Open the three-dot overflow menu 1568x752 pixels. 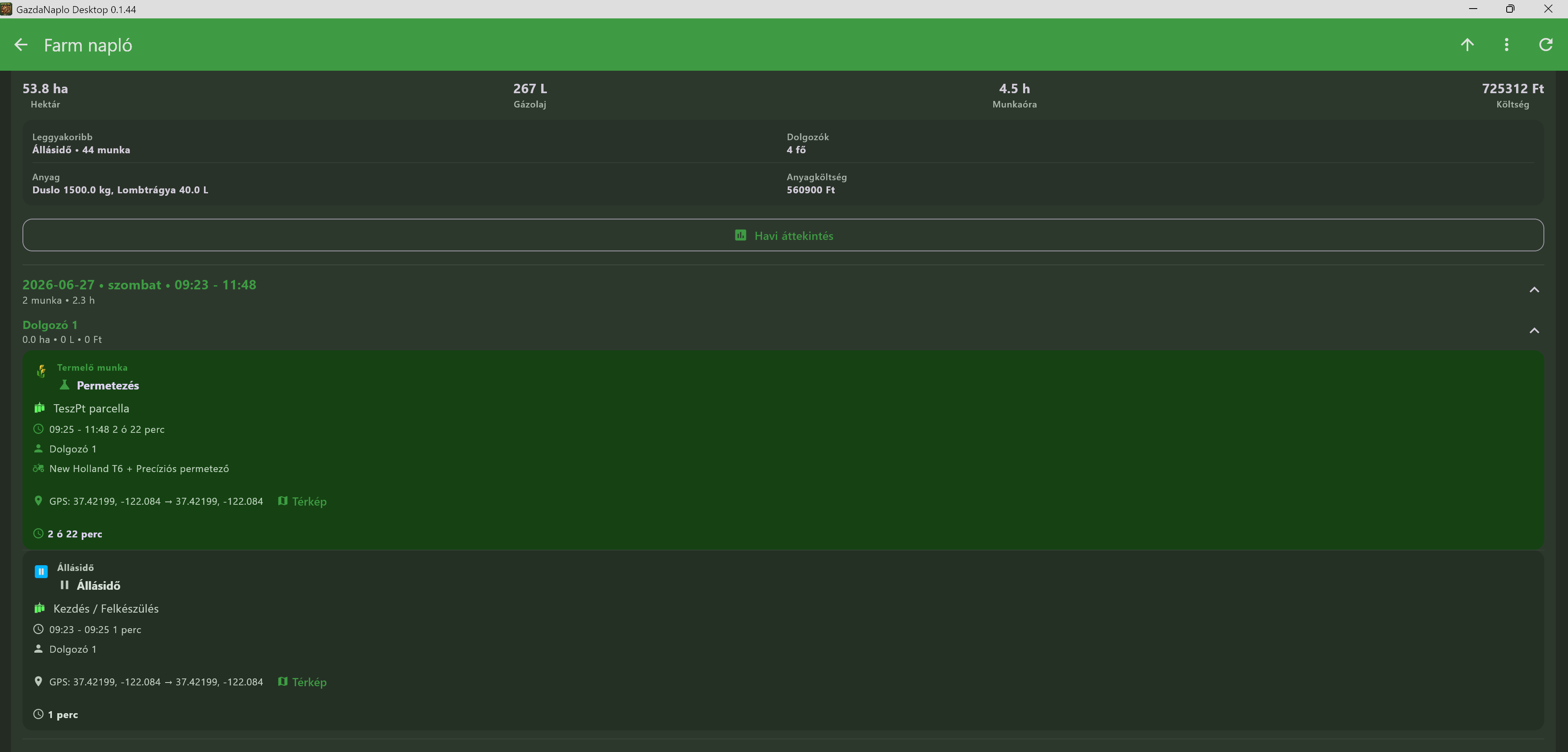tap(1507, 45)
